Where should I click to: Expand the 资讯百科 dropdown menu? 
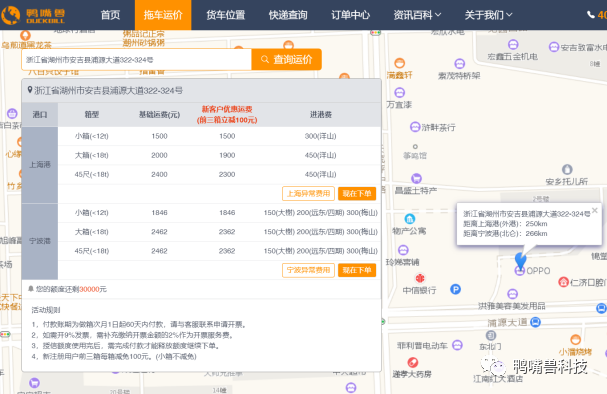pyautogui.click(x=417, y=15)
